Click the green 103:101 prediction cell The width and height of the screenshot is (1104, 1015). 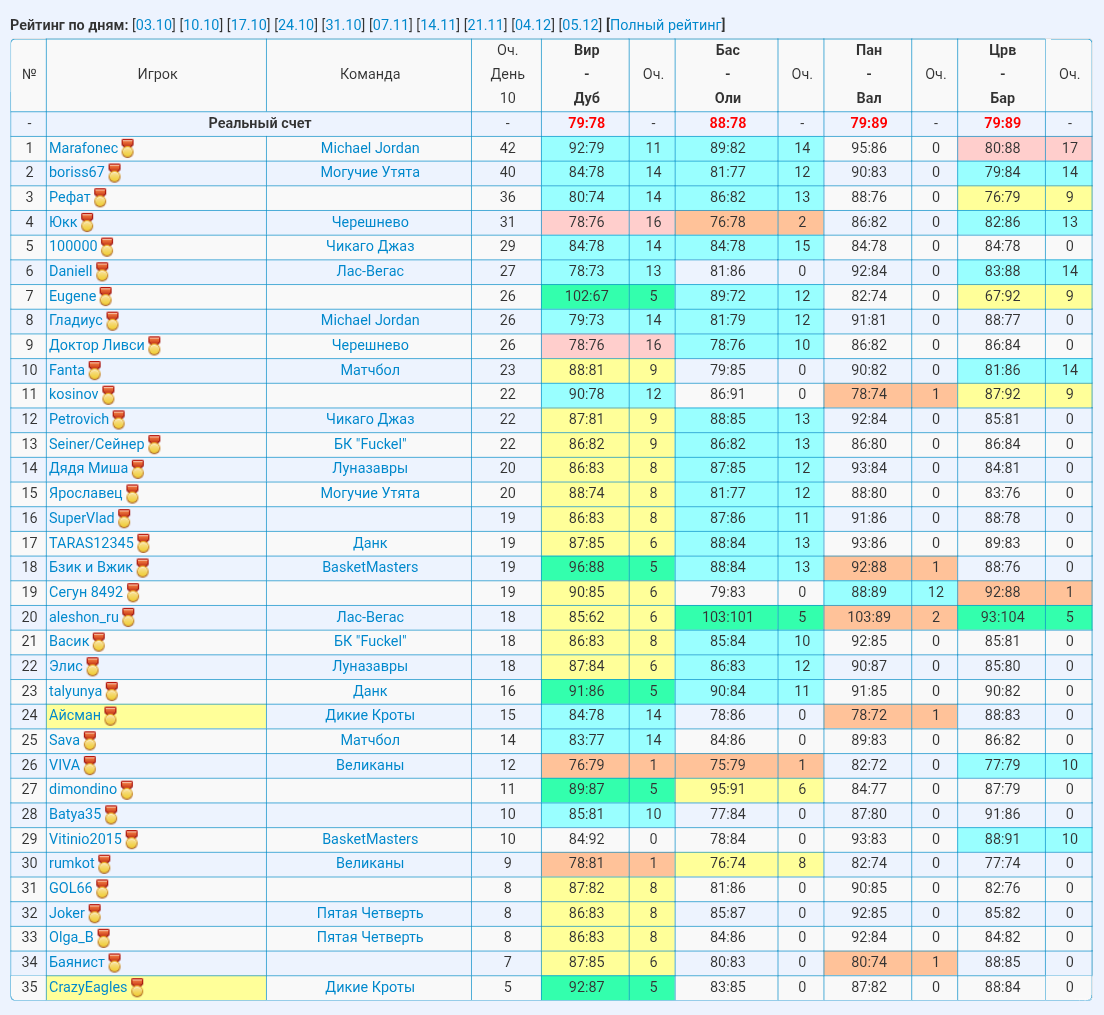727,617
